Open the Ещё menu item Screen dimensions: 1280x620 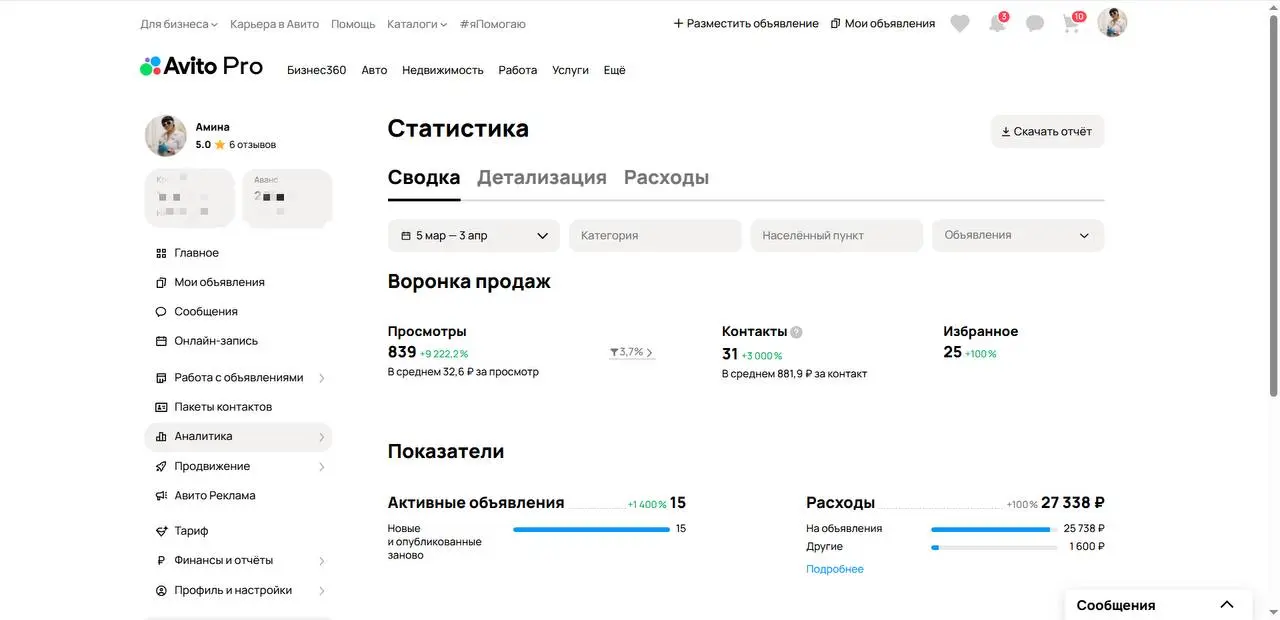pyautogui.click(x=615, y=70)
